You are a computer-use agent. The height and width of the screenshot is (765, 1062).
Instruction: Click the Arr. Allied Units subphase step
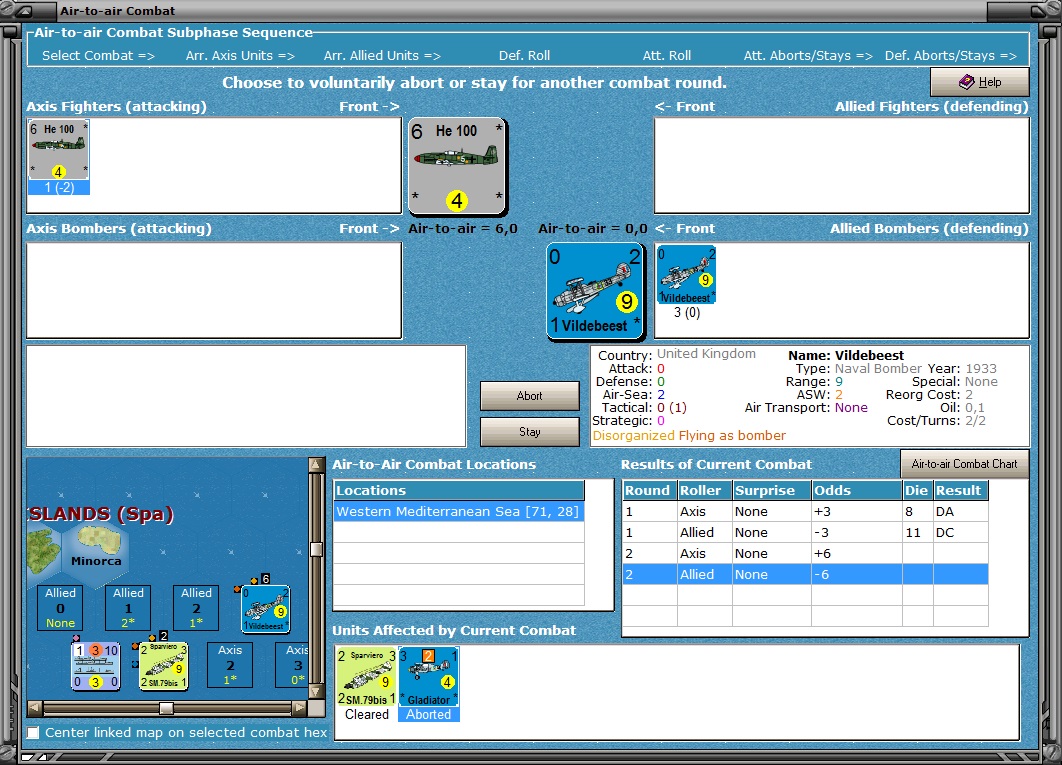pos(382,56)
